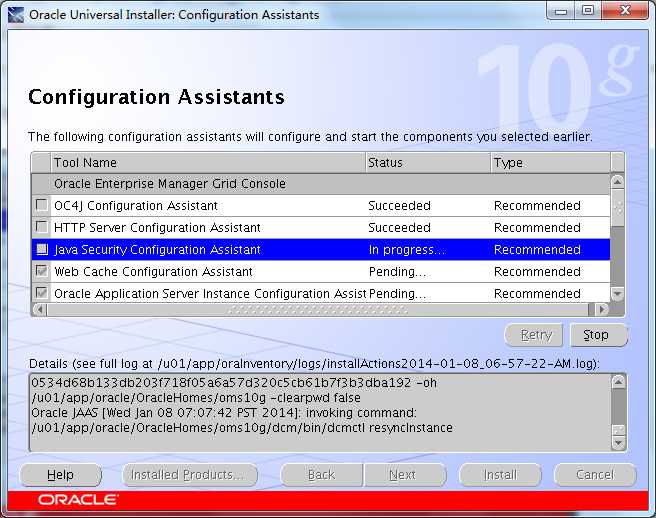This screenshot has height=518, width=656.
Task: Click the vertical scrollbar thumb of assistants table
Action: coord(618,207)
